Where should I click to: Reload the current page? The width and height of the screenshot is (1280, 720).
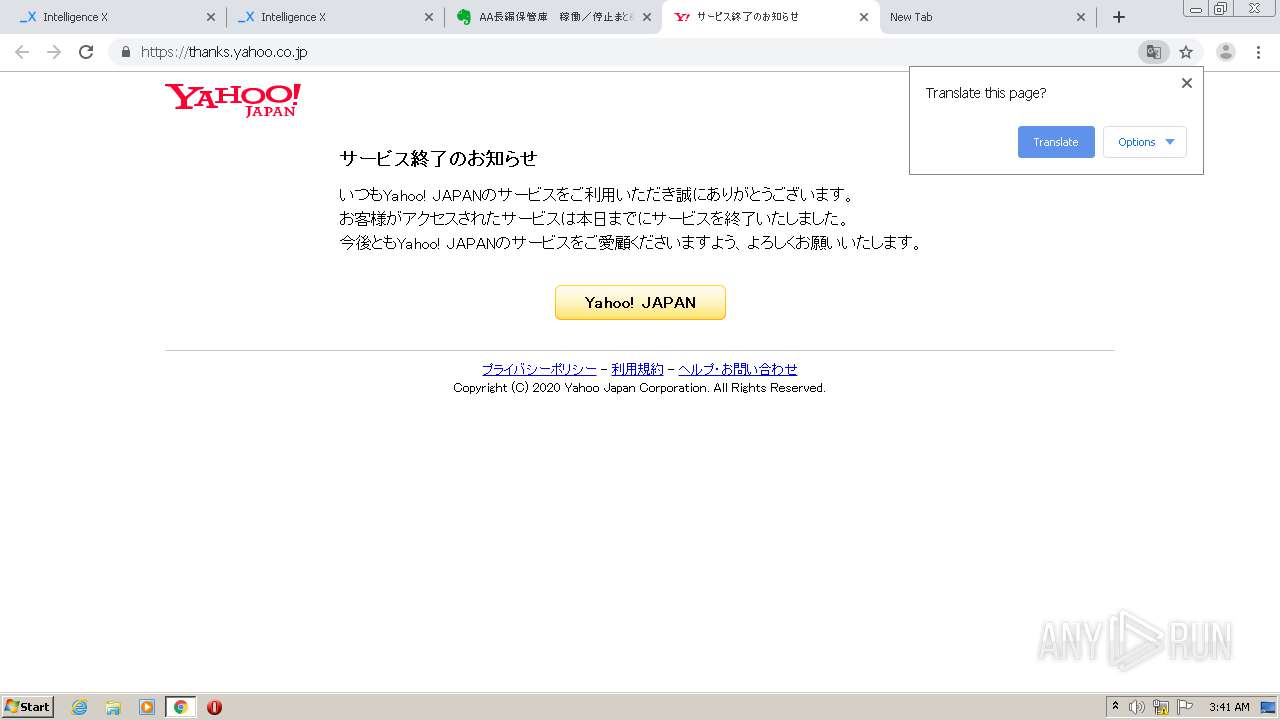pyautogui.click(x=86, y=52)
